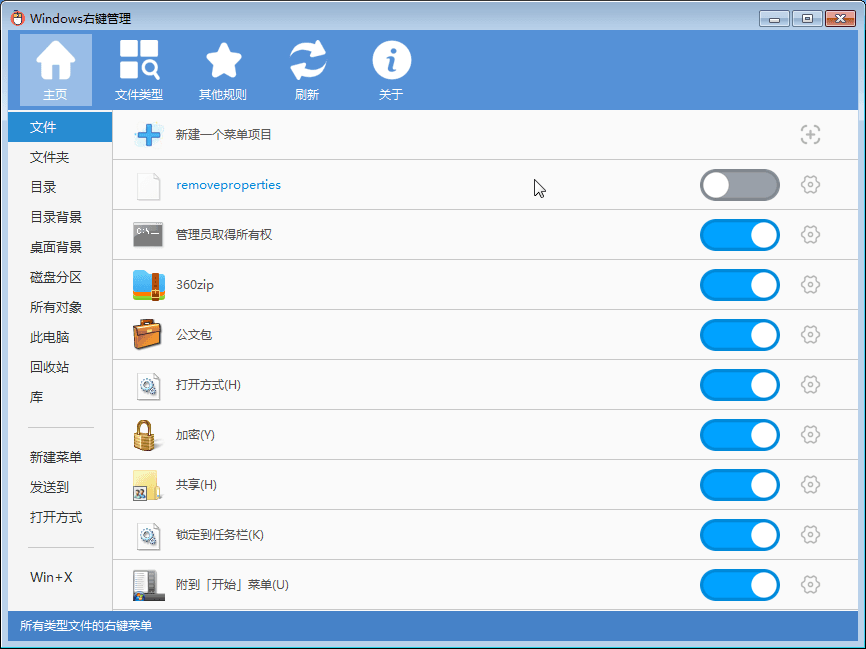Open settings gear for removeproperties

click(810, 184)
